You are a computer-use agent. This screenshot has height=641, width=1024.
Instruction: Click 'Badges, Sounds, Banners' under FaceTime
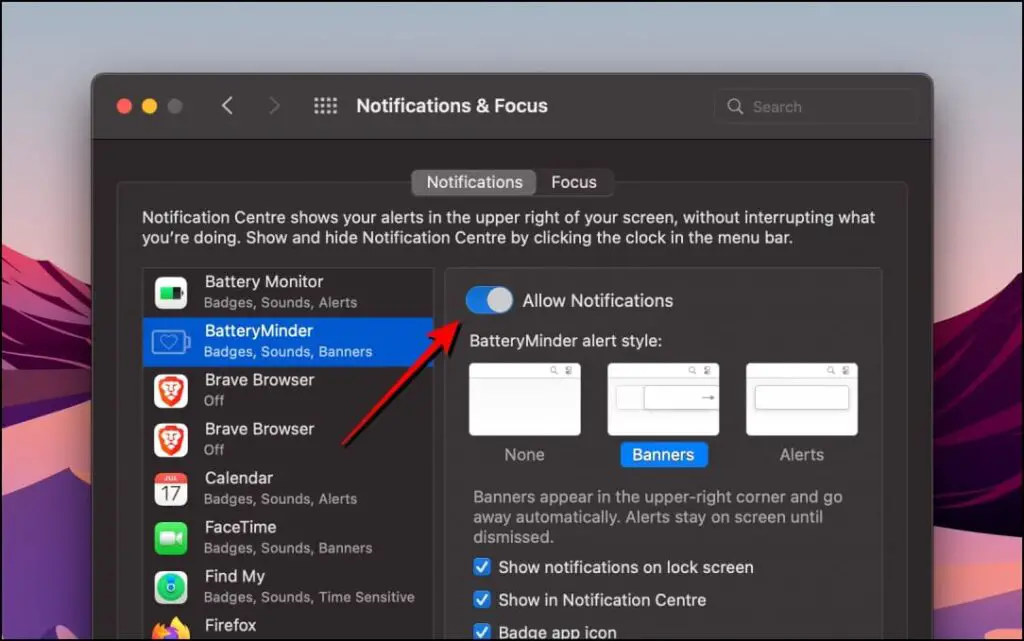(288, 548)
